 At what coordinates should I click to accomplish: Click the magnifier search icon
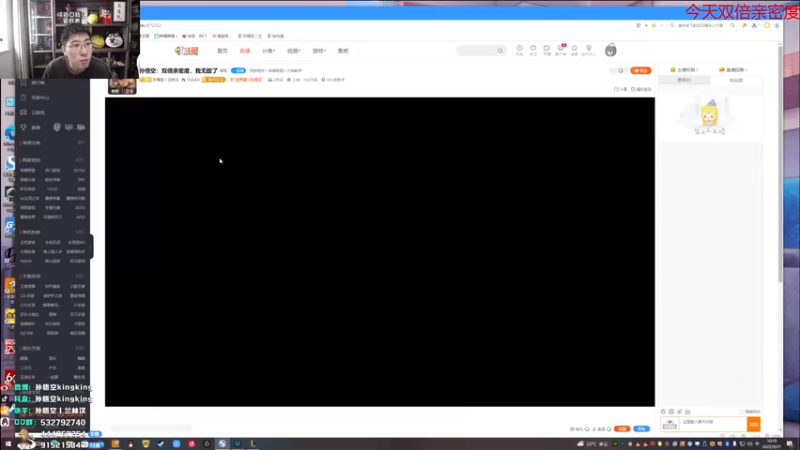(501, 51)
